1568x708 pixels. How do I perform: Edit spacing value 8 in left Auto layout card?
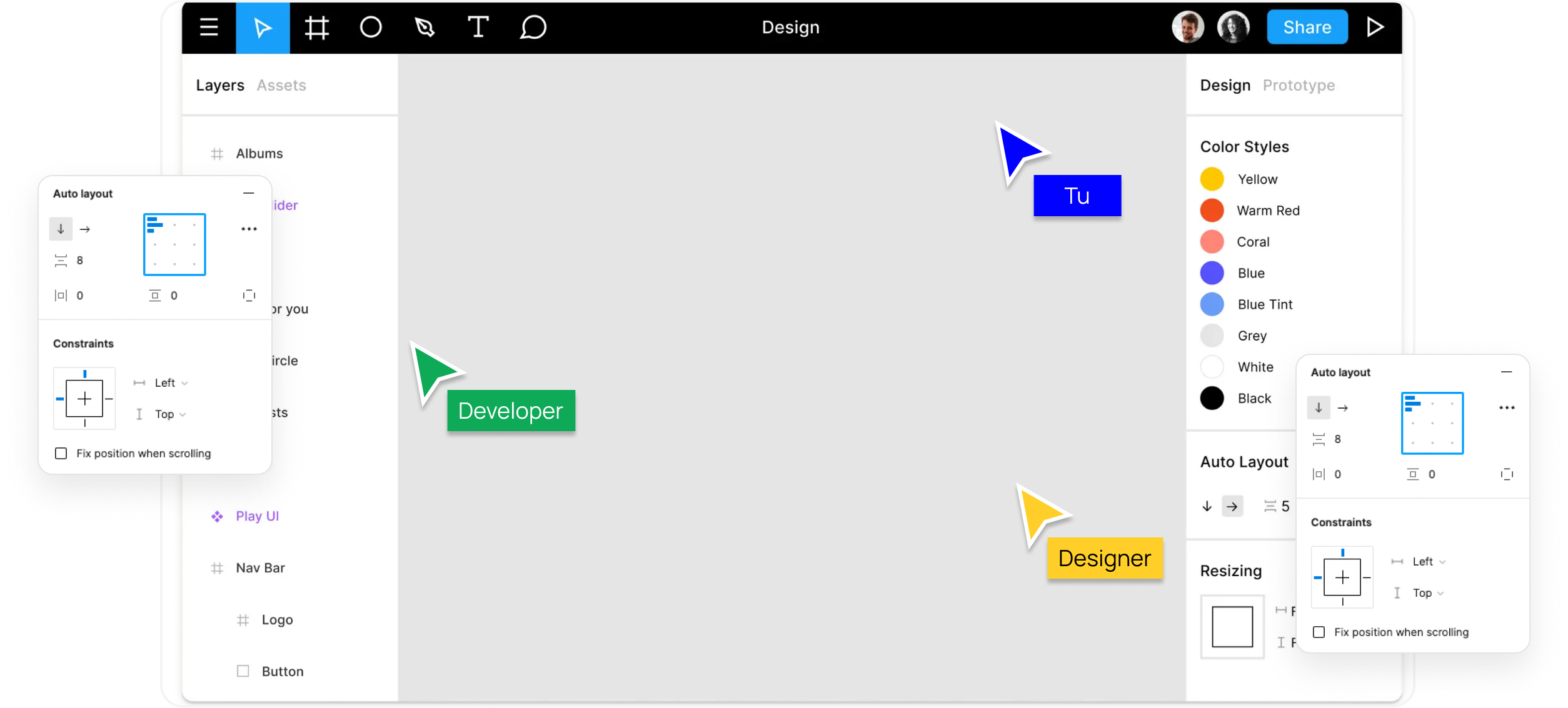(79, 261)
